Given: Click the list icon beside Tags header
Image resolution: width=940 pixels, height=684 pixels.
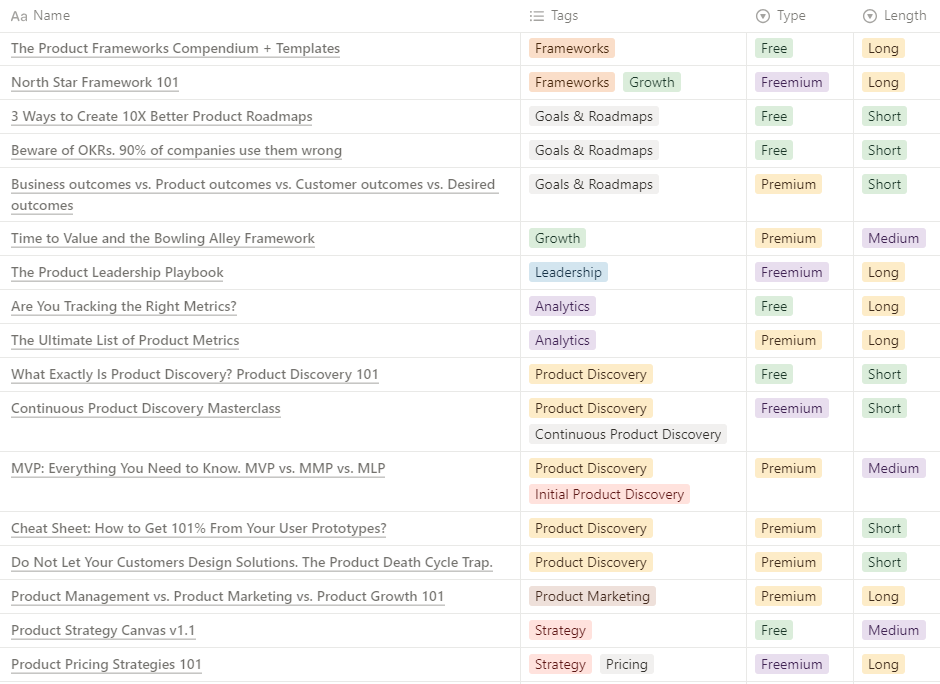Looking at the screenshot, I should pyautogui.click(x=537, y=16).
